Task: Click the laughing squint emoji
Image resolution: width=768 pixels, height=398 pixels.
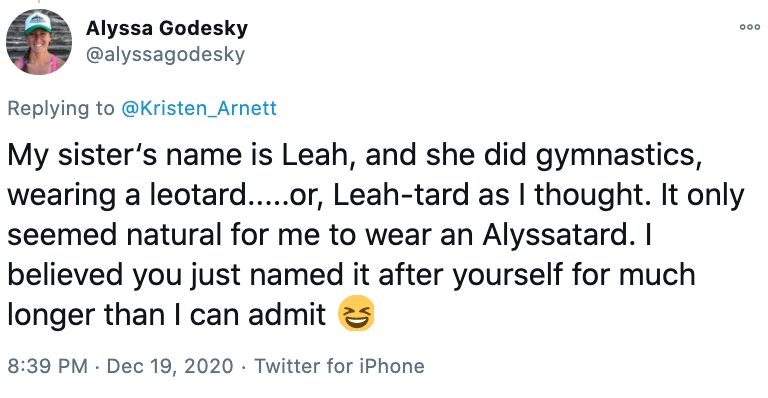Action: [356, 313]
